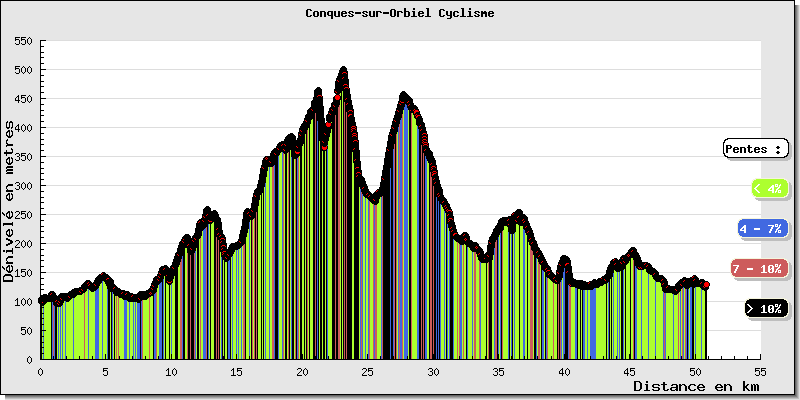Pick the red "7 - 10%" legend swatch
This screenshot has height=400, width=800.
(x=760, y=269)
